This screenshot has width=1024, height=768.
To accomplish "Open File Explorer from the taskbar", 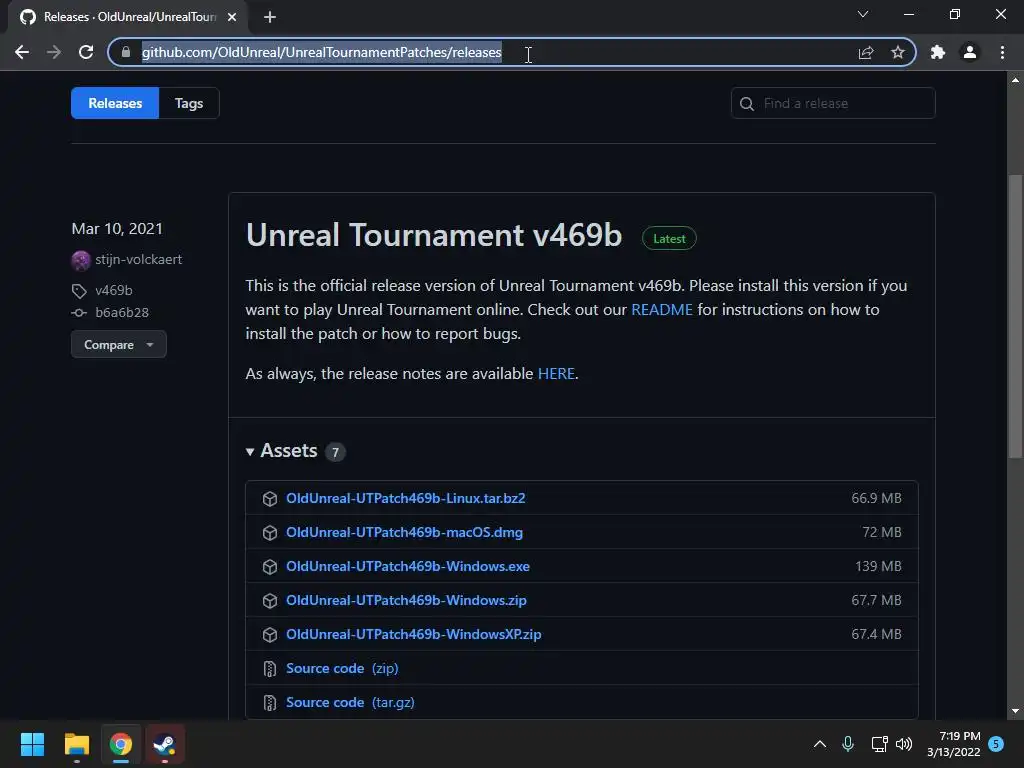I will [x=76, y=744].
